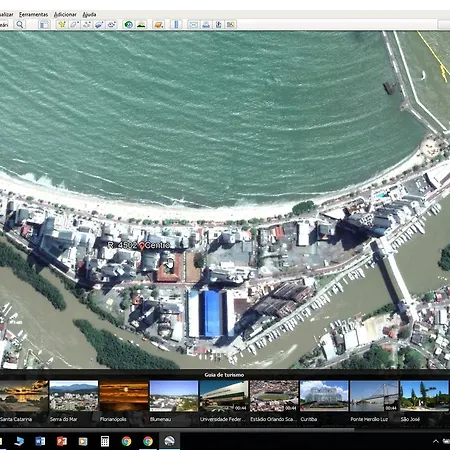Open Microsoft Word from the taskbar
Image resolution: width=450 pixels, height=450 pixels.
pos(40,441)
